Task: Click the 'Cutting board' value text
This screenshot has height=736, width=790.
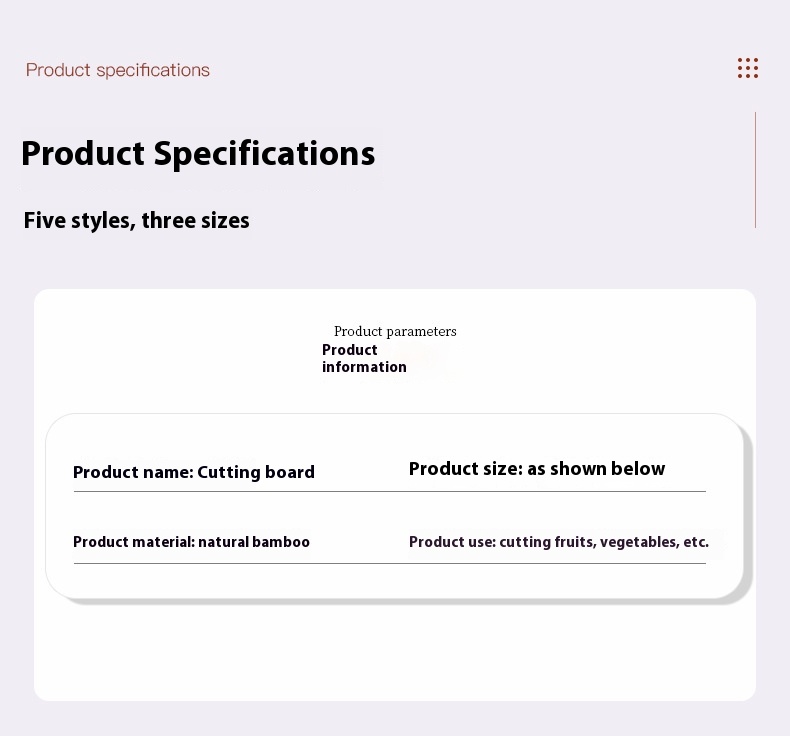Action: pos(256,472)
